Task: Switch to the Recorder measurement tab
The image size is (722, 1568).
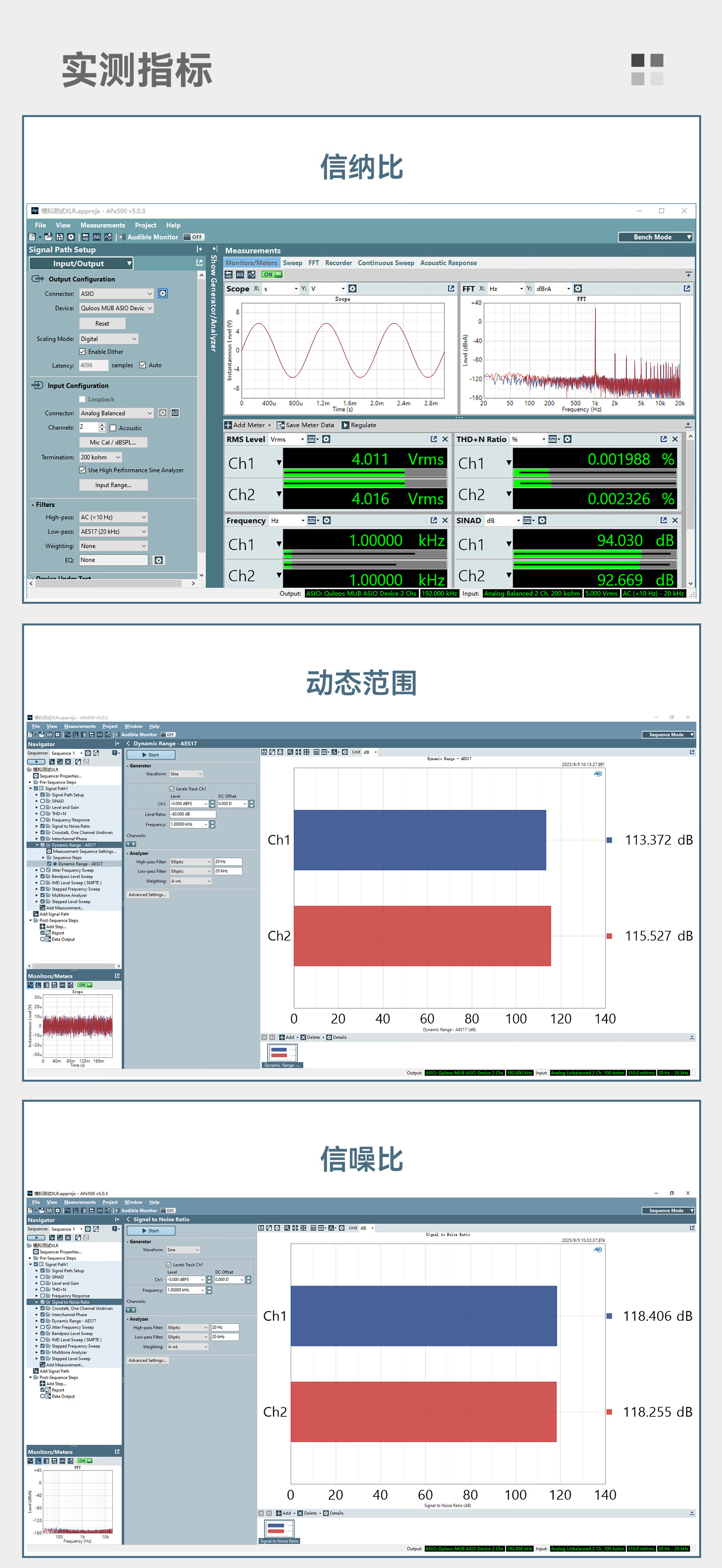Action: 338,263
